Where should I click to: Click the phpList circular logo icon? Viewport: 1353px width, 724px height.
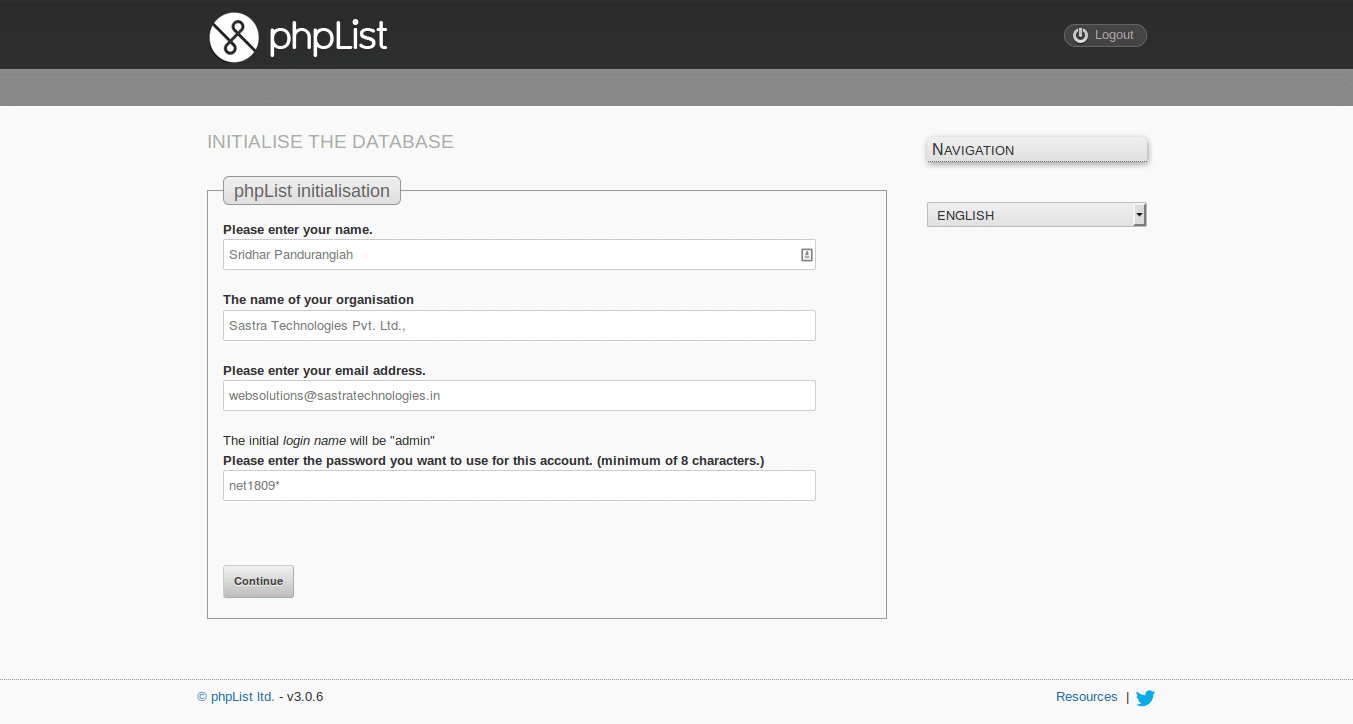click(x=234, y=38)
